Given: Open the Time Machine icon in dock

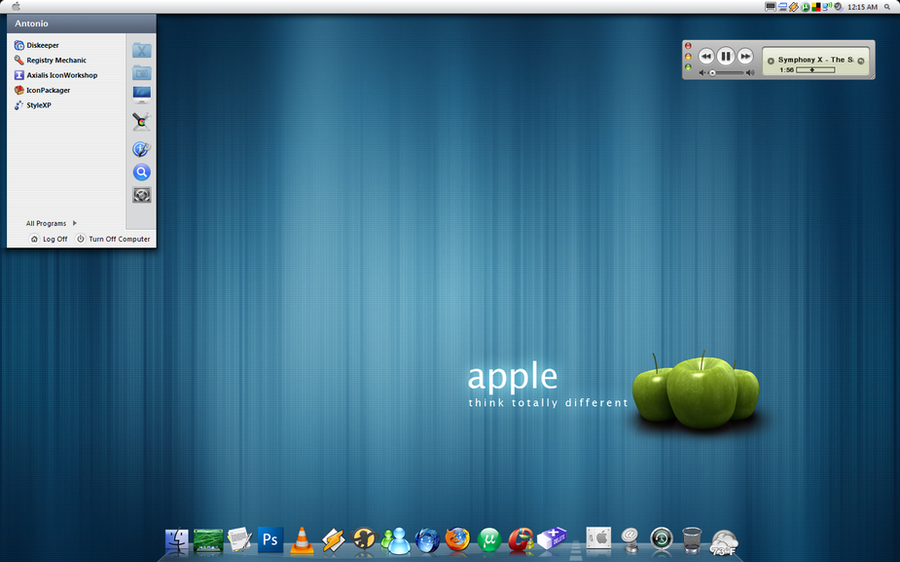Looking at the screenshot, I should pyautogui.click(x=661, y=540).
